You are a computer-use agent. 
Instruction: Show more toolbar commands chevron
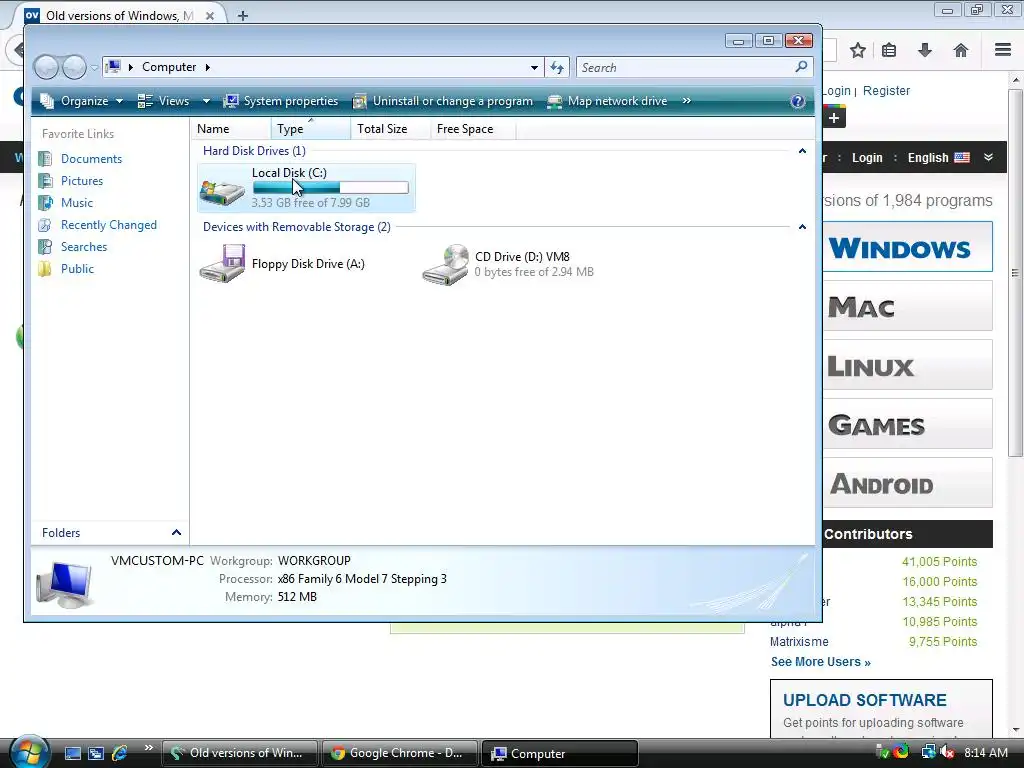(x=686, y=101)
